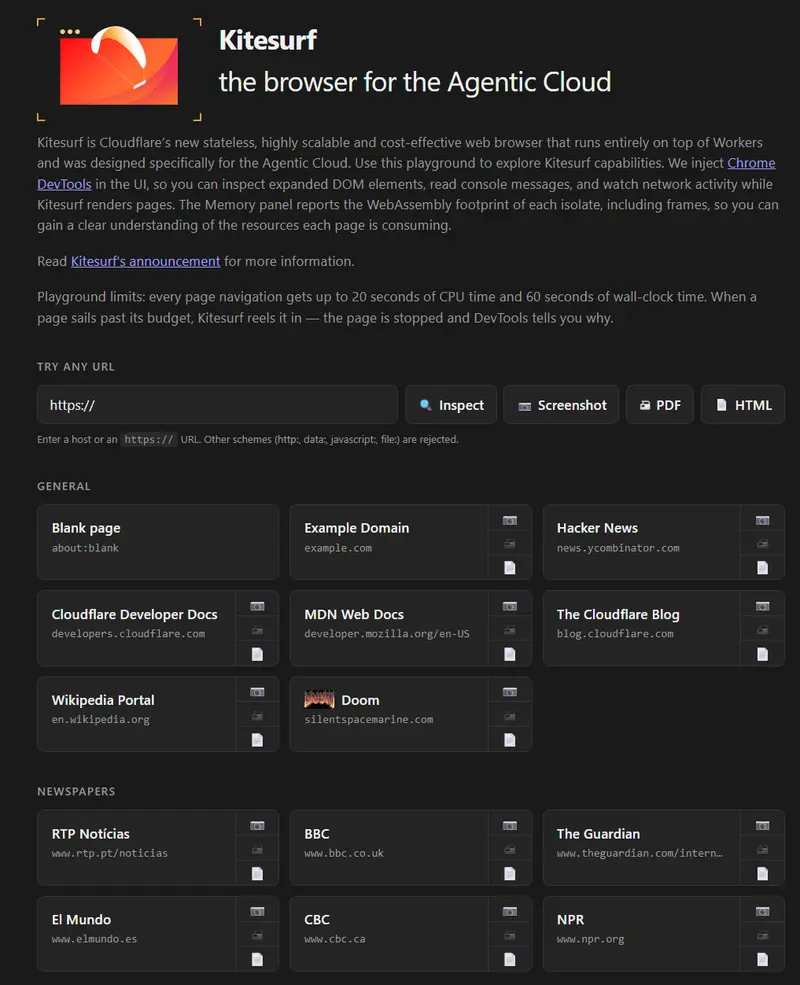Follow the Chrome DevTools link
This screenshot has height=985, width=800.
coord(751,163)
